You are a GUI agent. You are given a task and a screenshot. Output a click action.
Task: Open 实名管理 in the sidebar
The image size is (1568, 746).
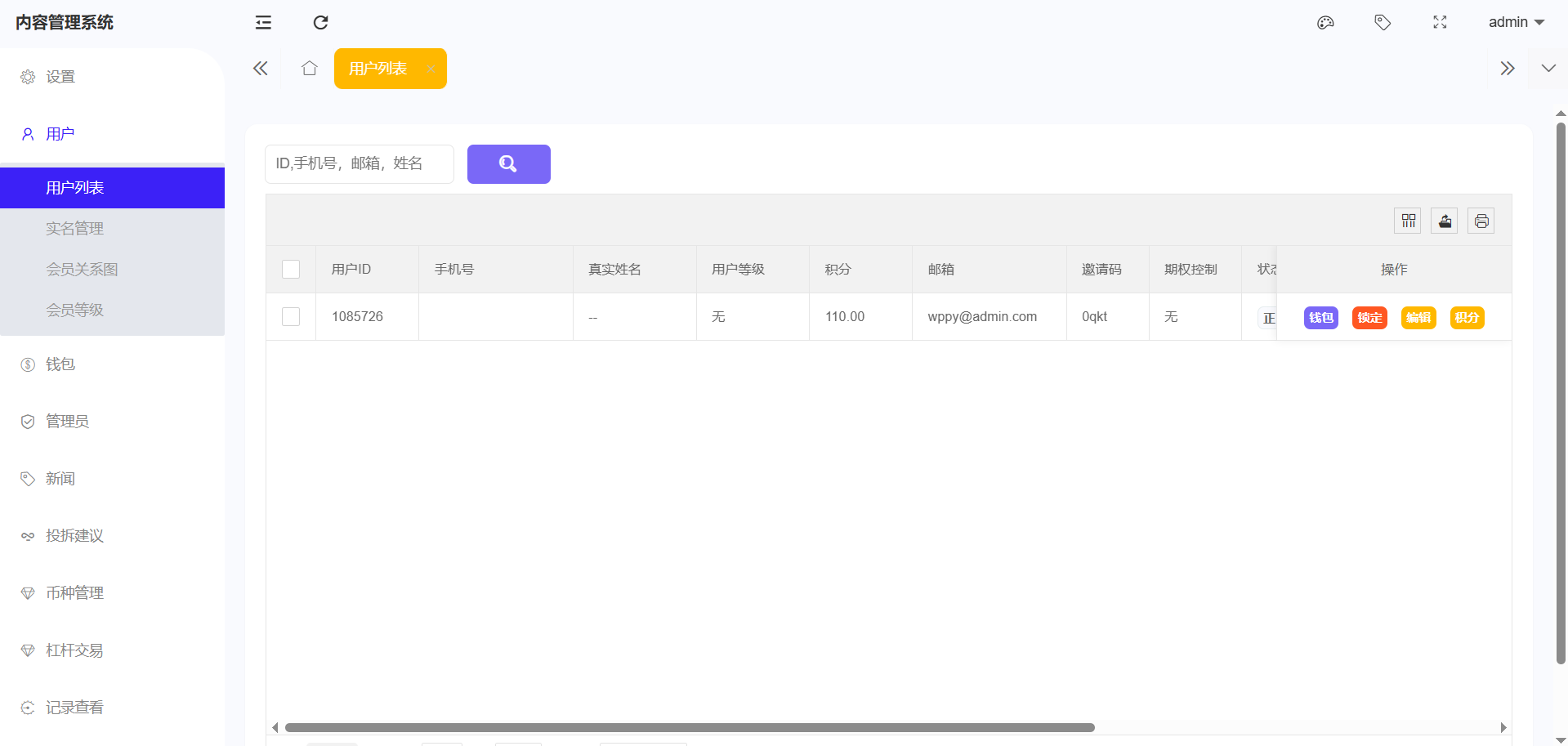click(74, 229)
